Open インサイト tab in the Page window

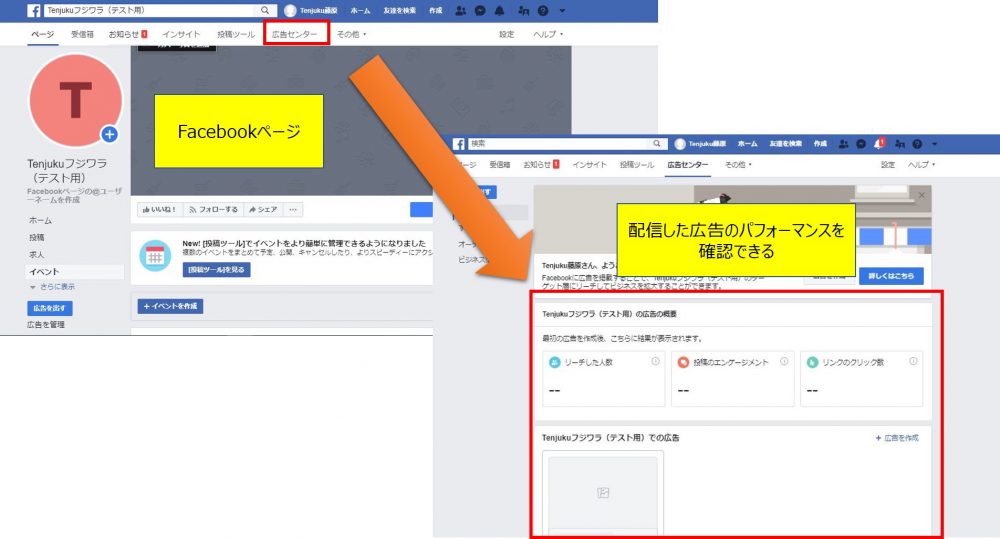pos(181,34)
